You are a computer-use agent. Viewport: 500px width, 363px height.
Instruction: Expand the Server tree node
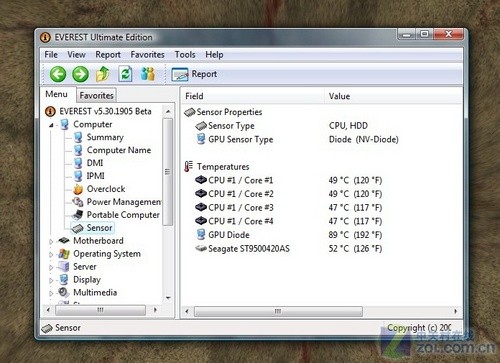click(x=51, y=267)
